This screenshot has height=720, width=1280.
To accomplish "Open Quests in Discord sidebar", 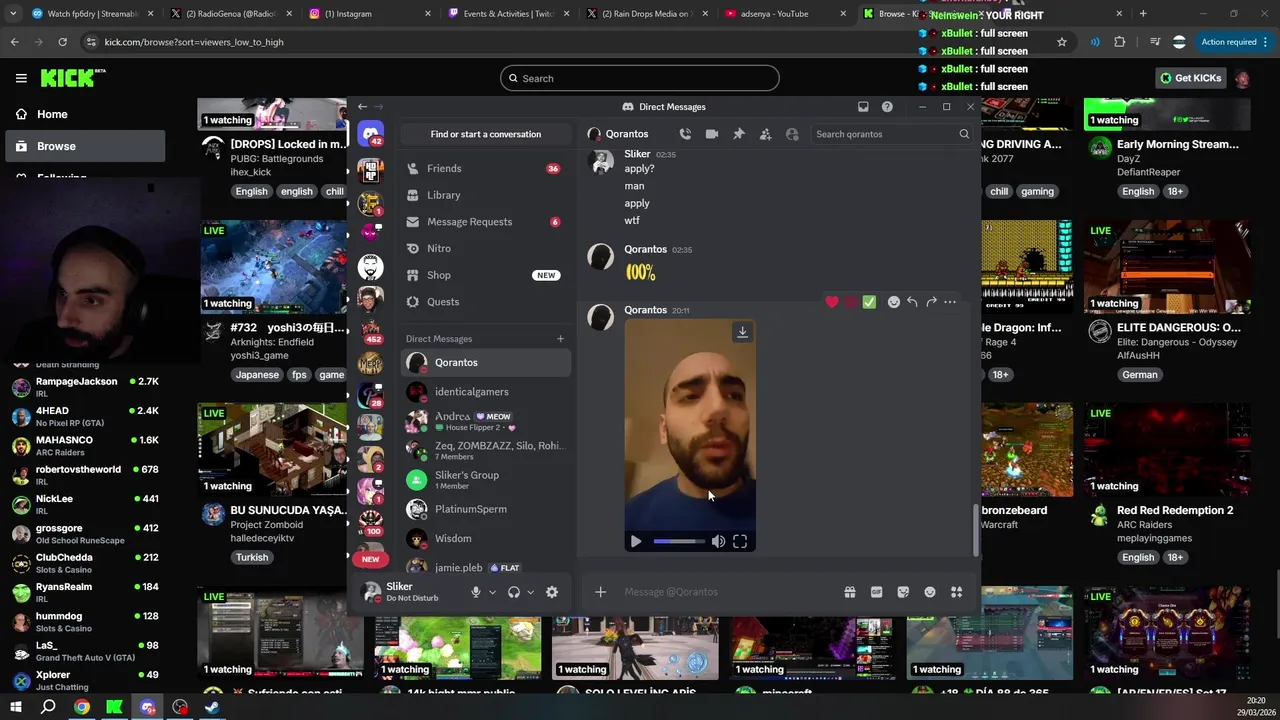I will tap(485, 302).
